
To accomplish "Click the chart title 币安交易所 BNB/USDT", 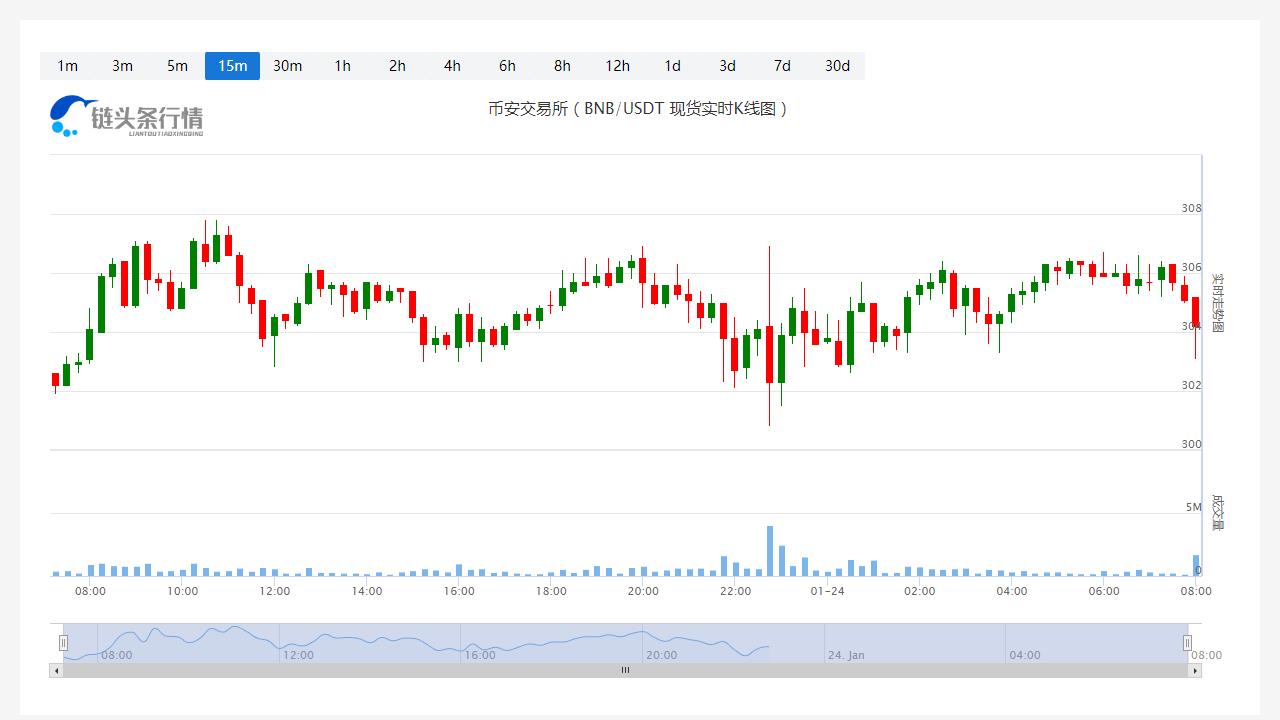I will pyautogui.click(x=638, y=108).
